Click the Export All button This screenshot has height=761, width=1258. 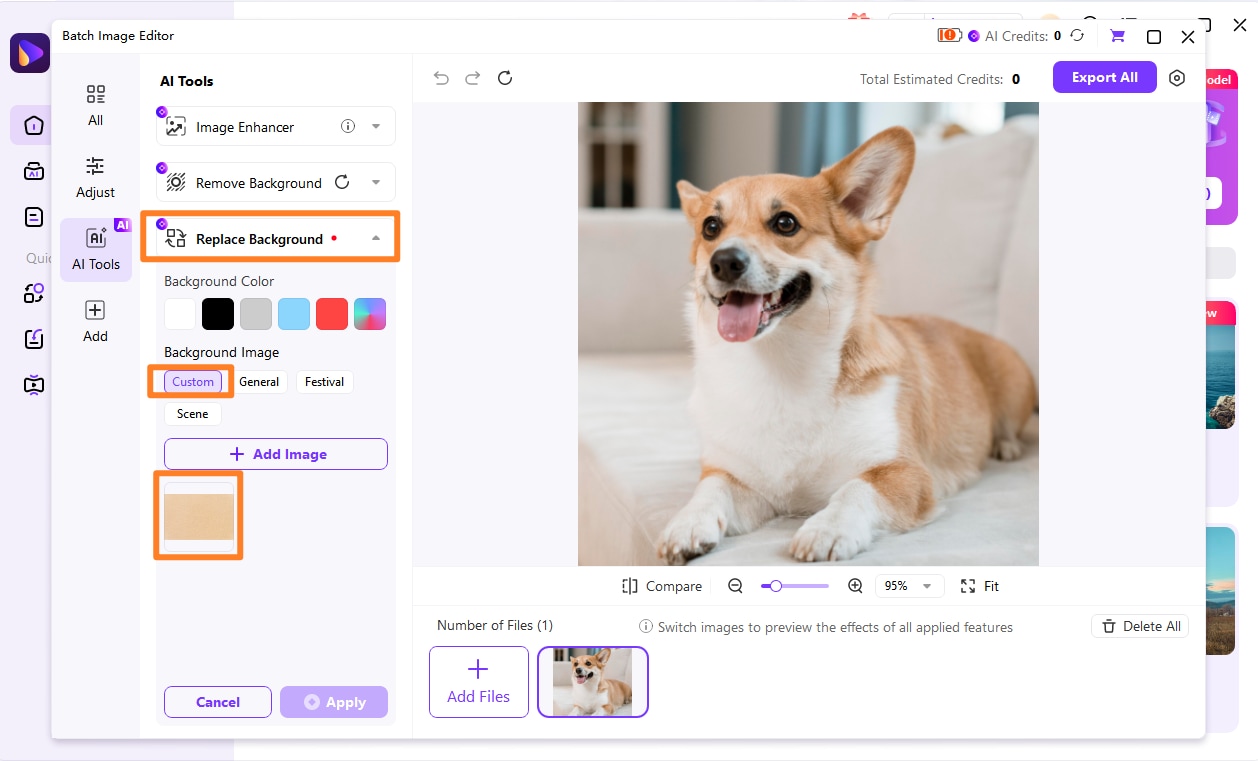point(1104,77)
